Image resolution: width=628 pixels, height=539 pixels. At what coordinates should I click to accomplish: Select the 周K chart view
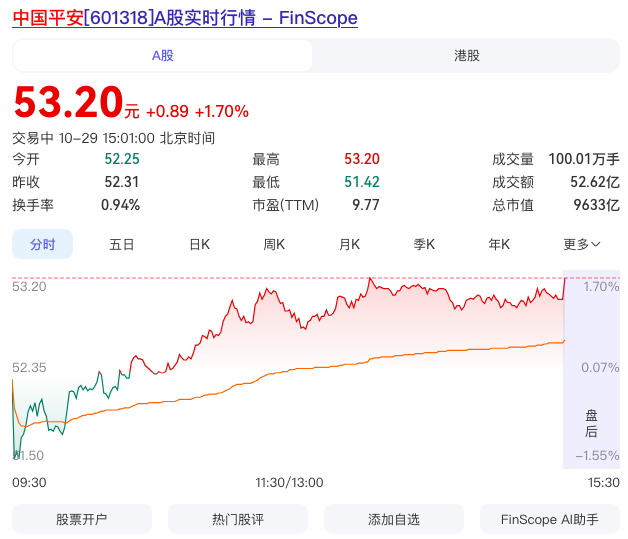click(x=274, y=244)
